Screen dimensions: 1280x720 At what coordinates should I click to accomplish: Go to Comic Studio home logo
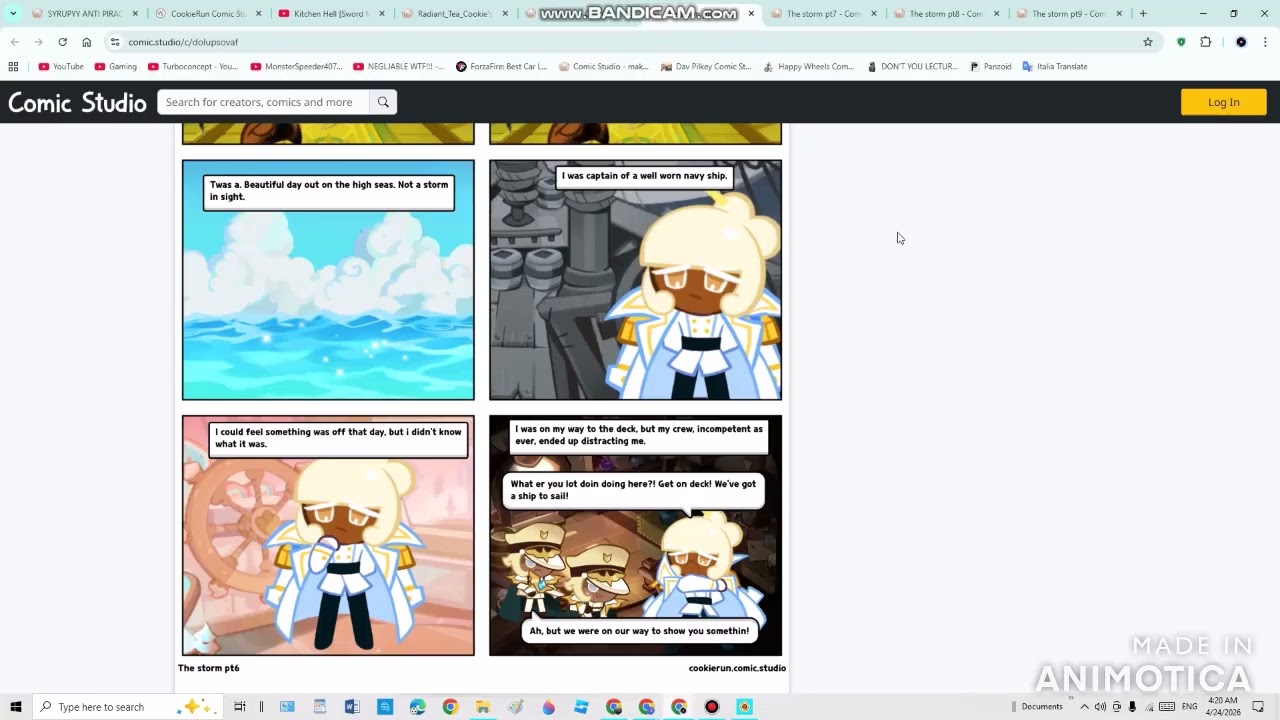(x=77, y=102)
